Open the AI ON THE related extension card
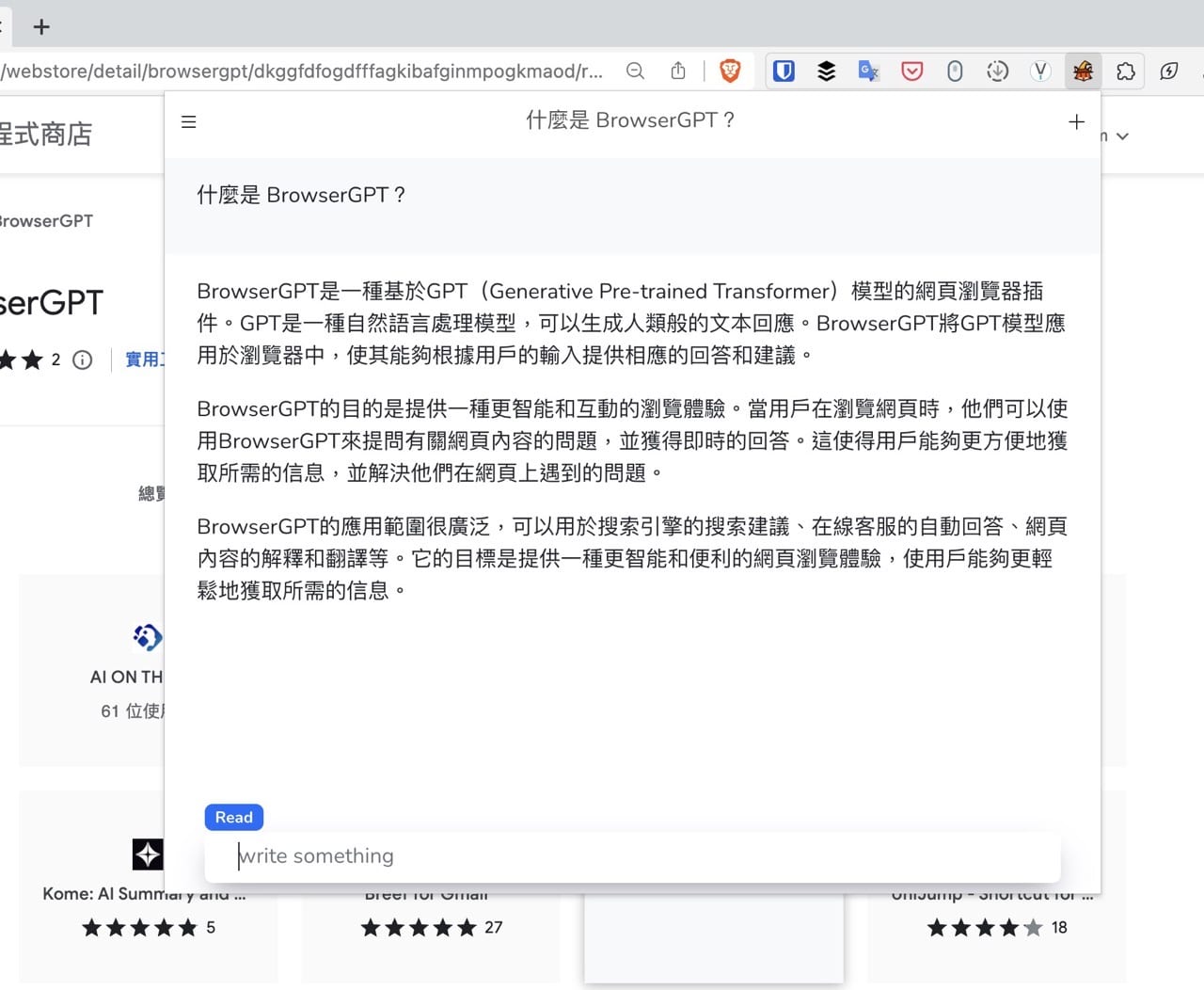The height and width of the screenshot is (990, 1204). 92,670
